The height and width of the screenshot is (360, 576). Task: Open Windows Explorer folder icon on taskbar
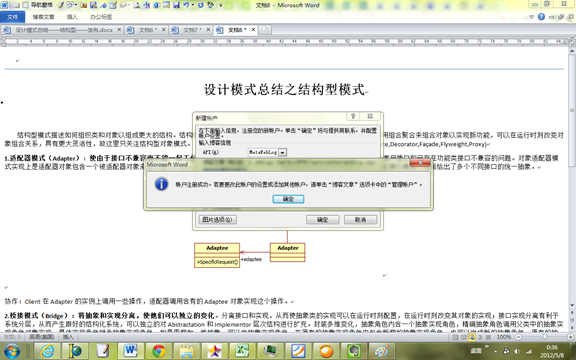point(186,351)
